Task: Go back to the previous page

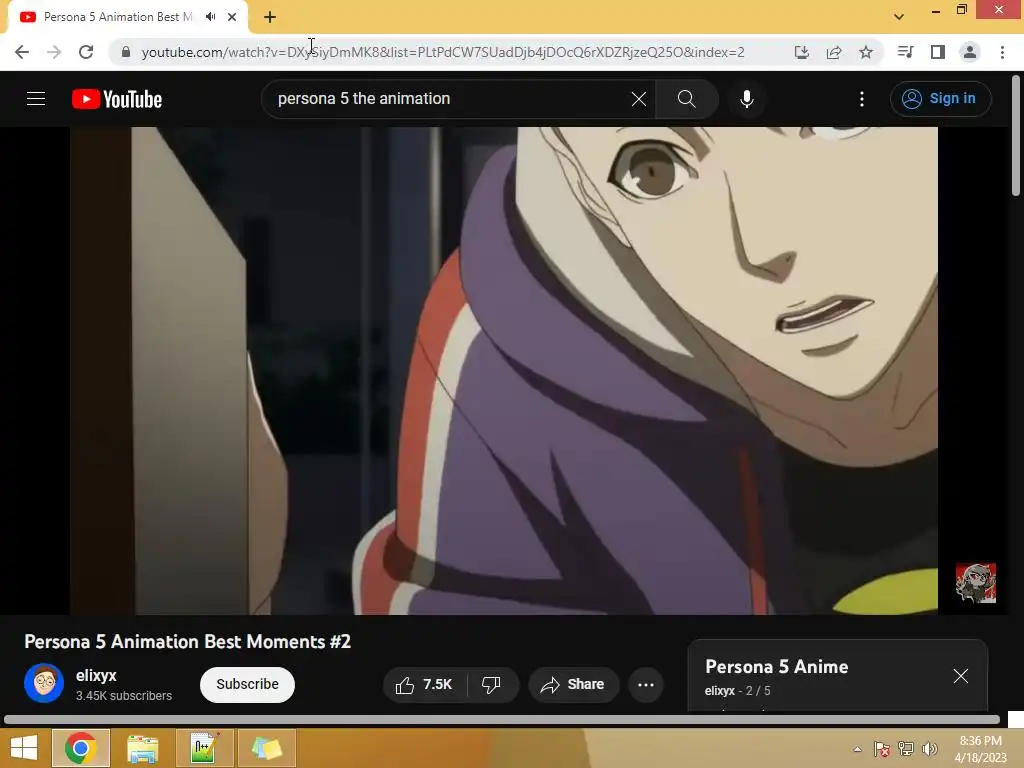Action: coord(22,52)
